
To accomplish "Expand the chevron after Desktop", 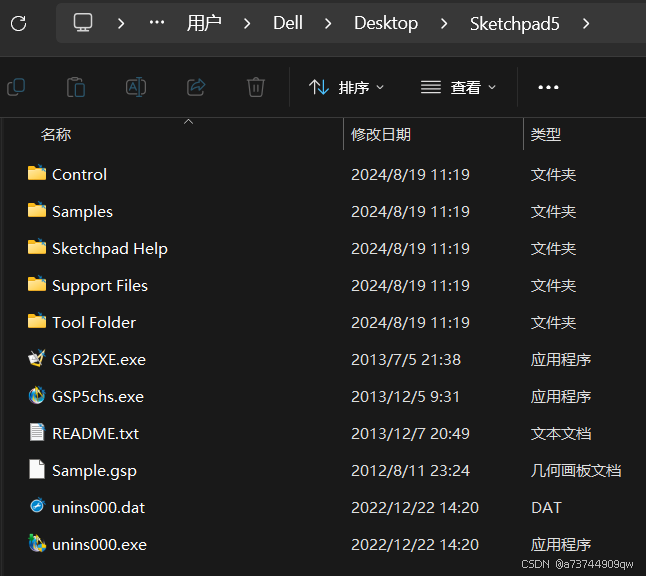I will 444,23.
